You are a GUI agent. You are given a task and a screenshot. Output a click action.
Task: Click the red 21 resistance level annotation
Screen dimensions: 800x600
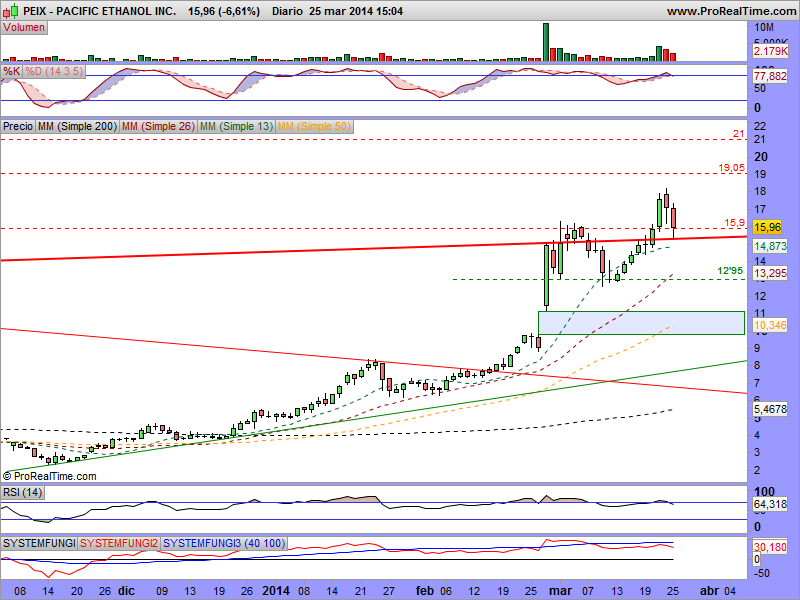pos(738,134)
